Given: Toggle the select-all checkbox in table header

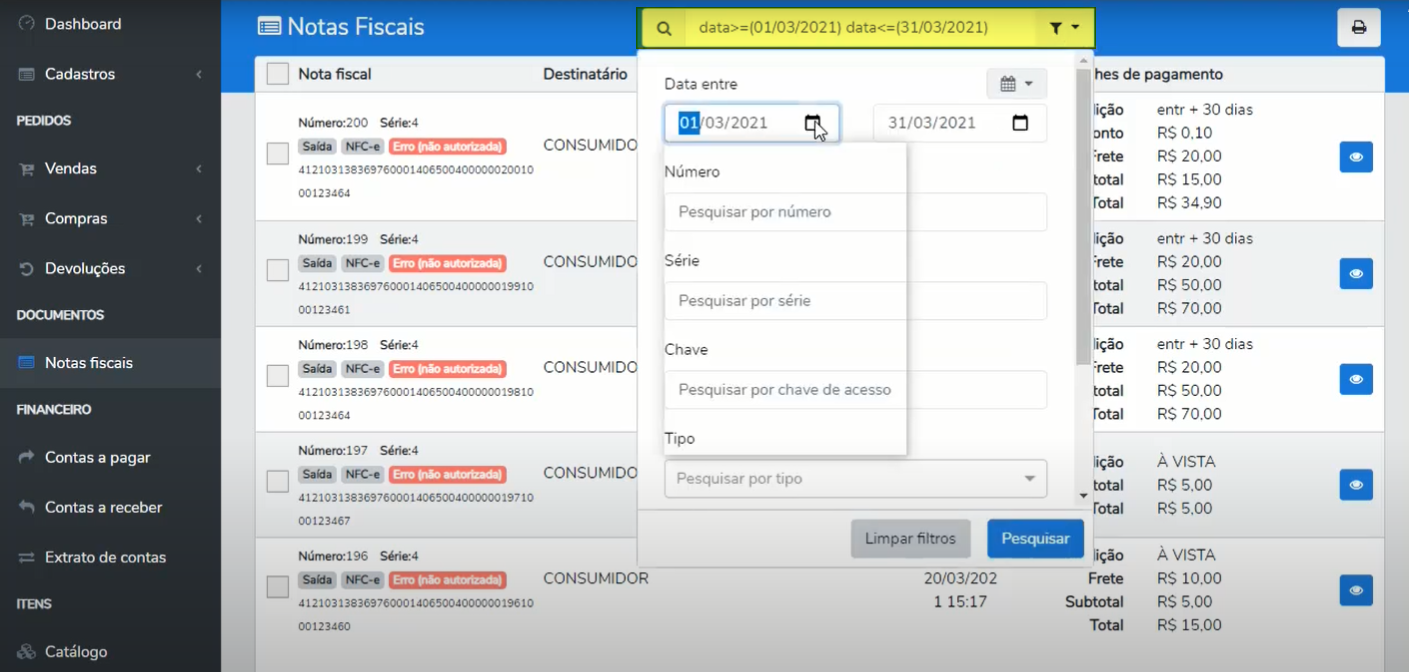Looking at the screenshot, I should [x=278, y=74].
